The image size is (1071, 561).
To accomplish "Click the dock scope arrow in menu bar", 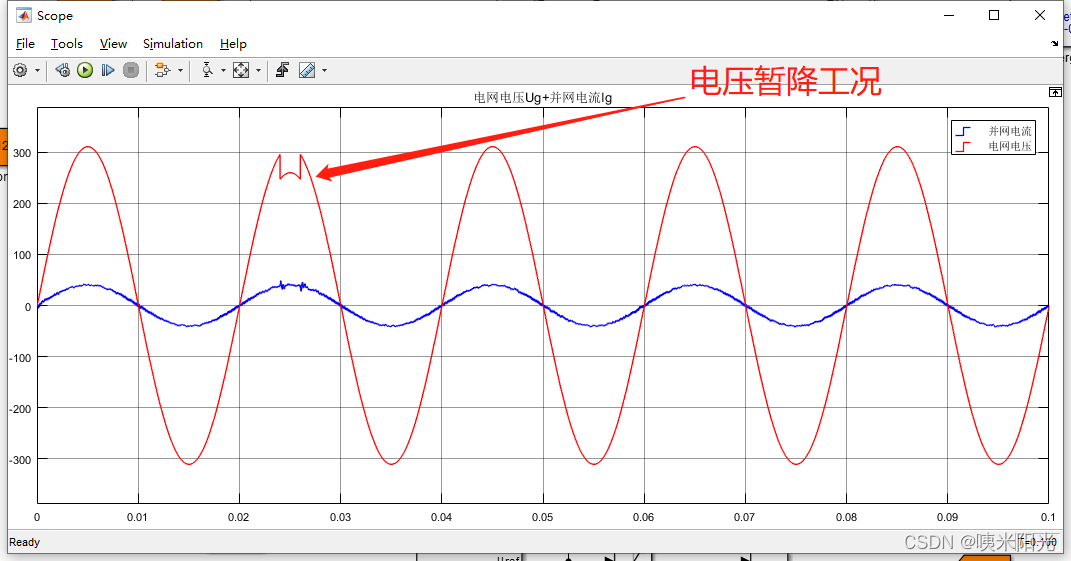I will coord(1055,43).
